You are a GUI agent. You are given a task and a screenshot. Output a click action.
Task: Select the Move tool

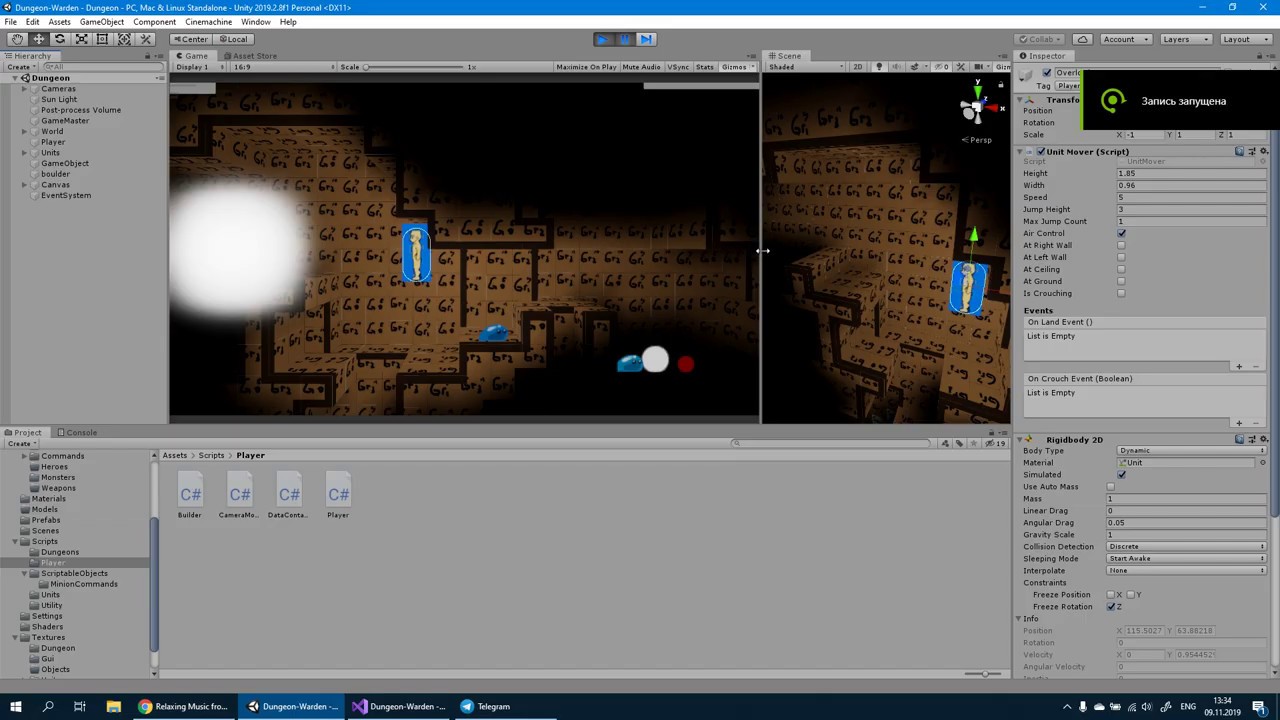pos(38,38)
